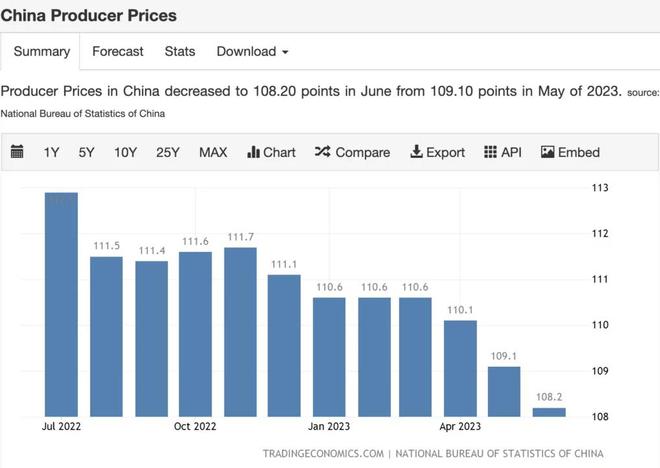Open the Chart type bar icon
660x468 pixels.
coord(254,152)
